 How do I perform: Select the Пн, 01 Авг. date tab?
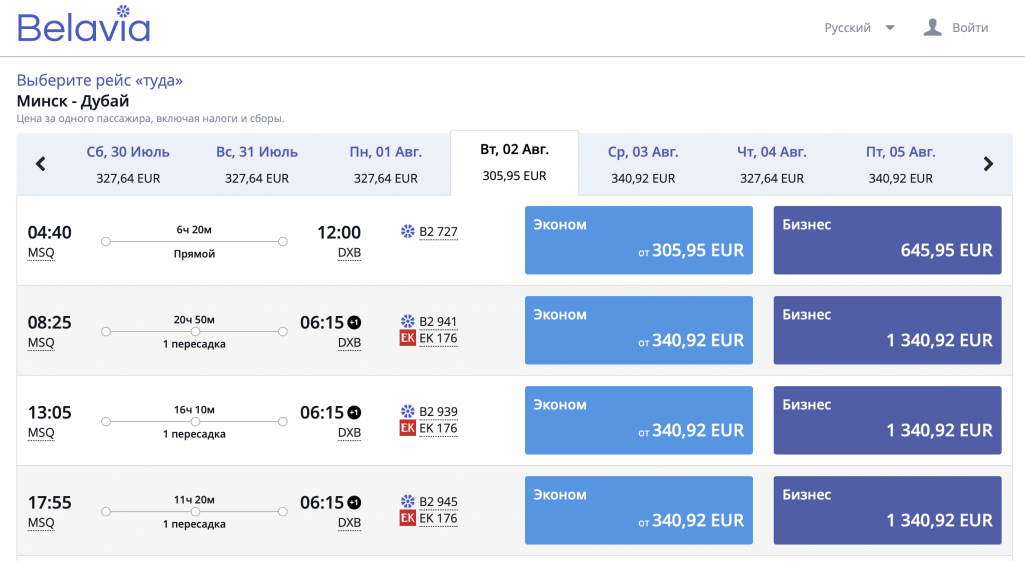click(386, 164)
